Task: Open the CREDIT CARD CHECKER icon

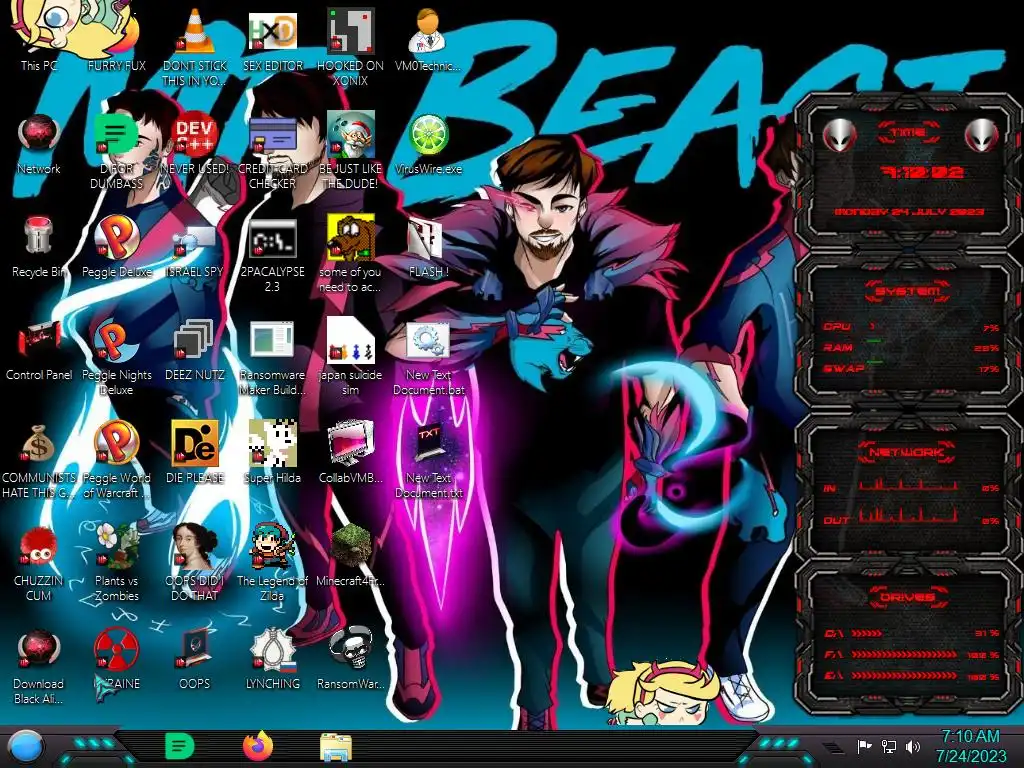Action: [x=272, y=150]
